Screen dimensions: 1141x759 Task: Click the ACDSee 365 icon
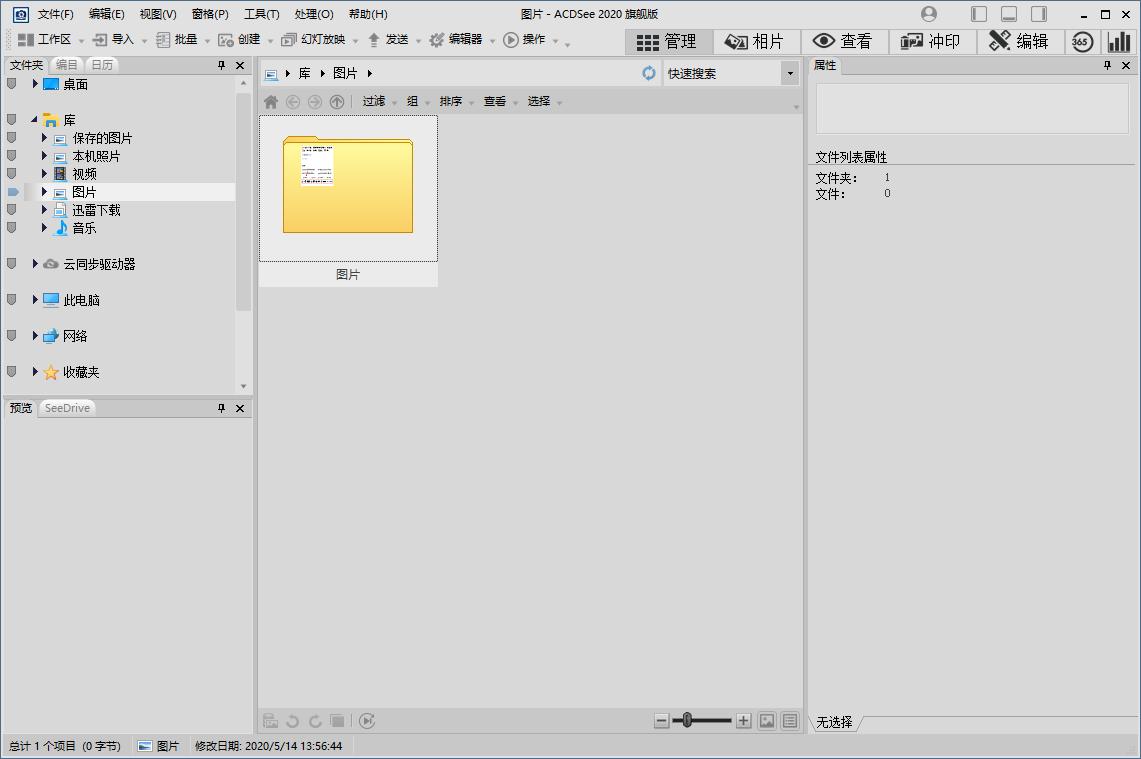tap(1081, 41)
